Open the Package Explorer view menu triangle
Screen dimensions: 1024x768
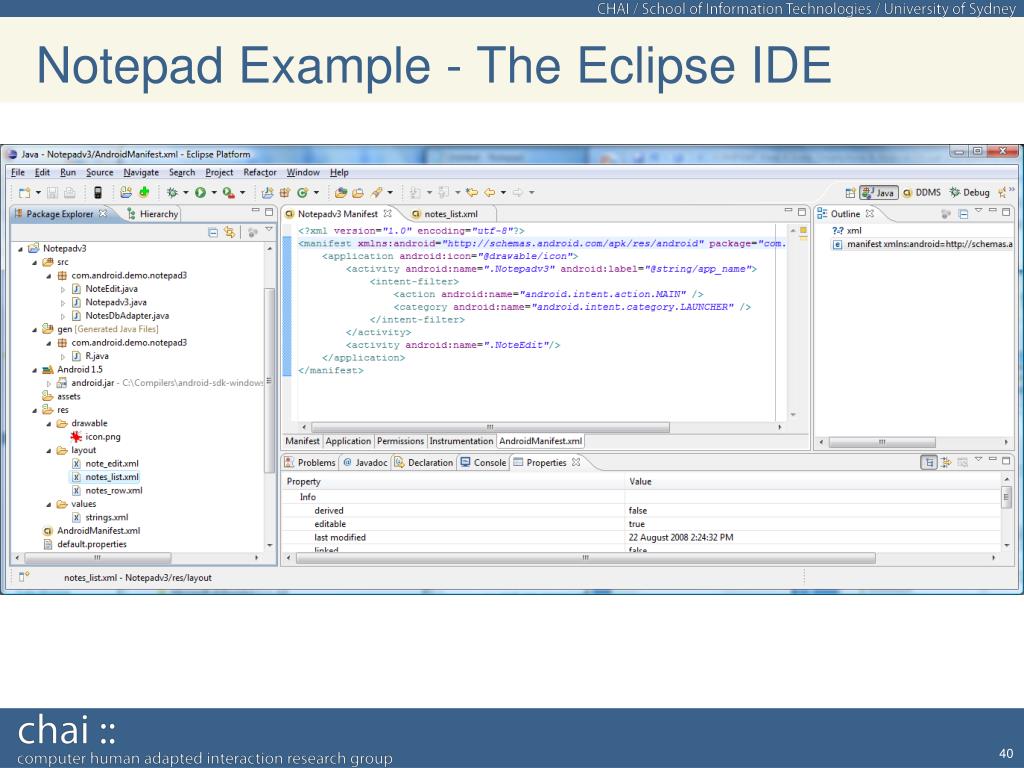coord(269,230)
